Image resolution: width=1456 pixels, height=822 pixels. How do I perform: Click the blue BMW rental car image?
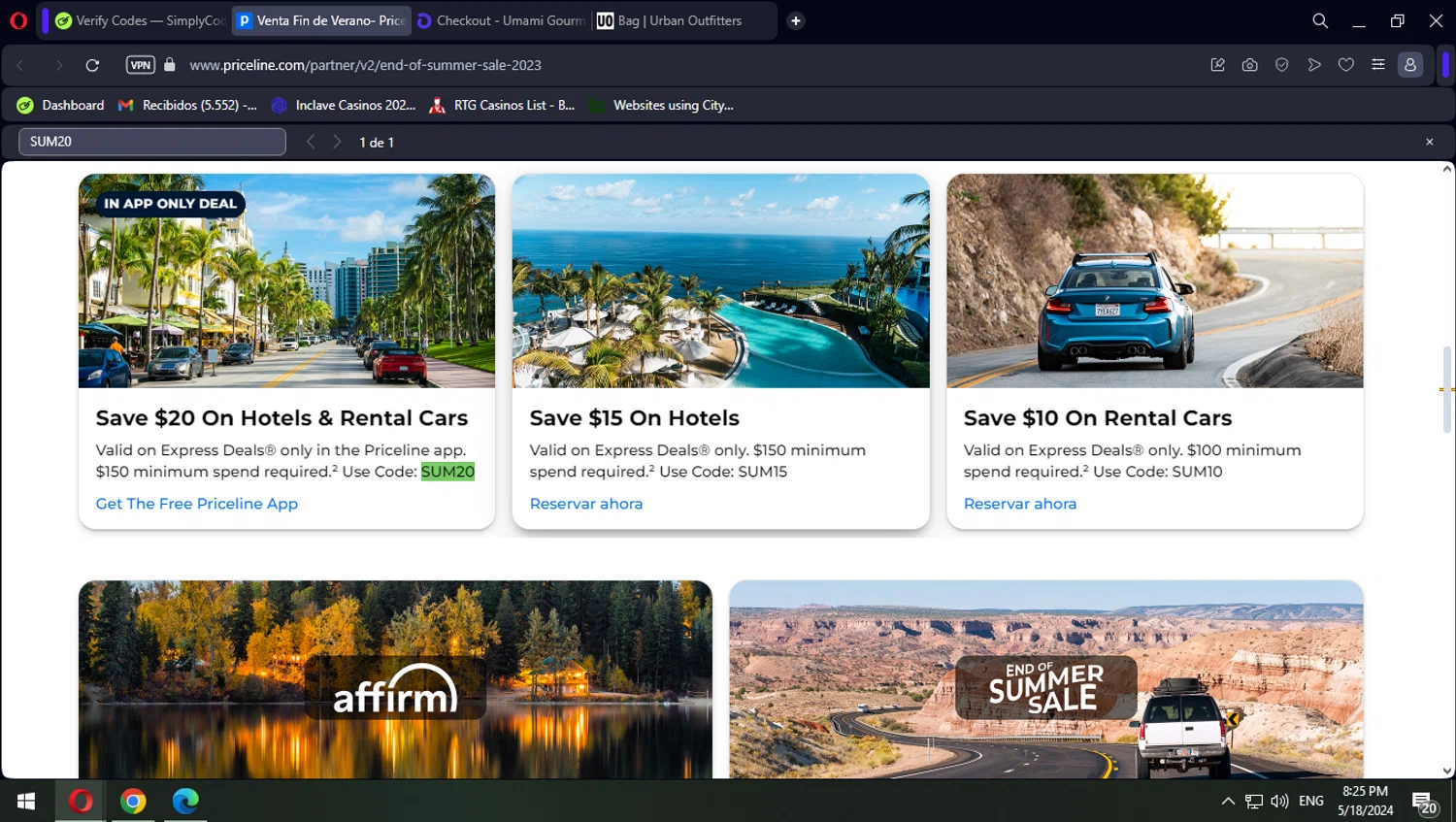(x=1155, y=280)
